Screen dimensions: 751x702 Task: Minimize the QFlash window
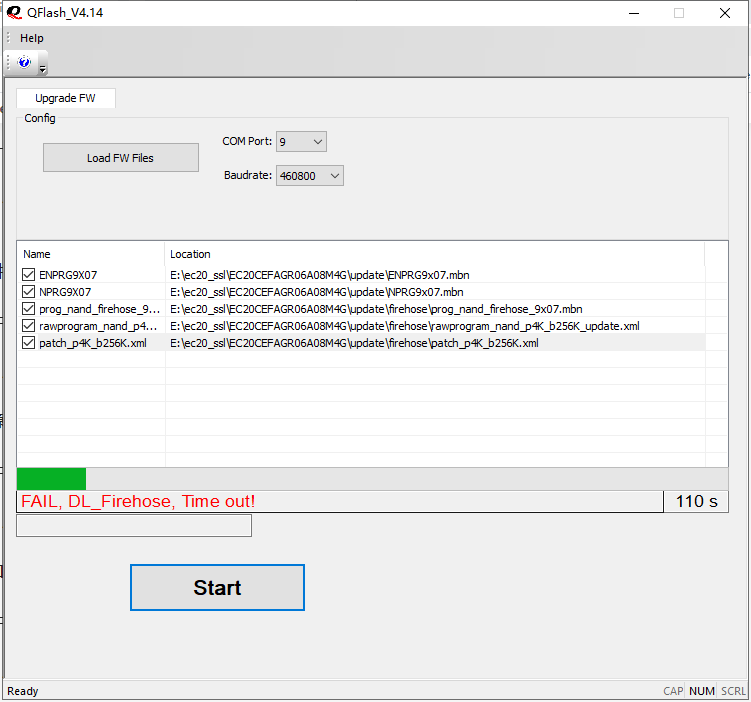634,13
